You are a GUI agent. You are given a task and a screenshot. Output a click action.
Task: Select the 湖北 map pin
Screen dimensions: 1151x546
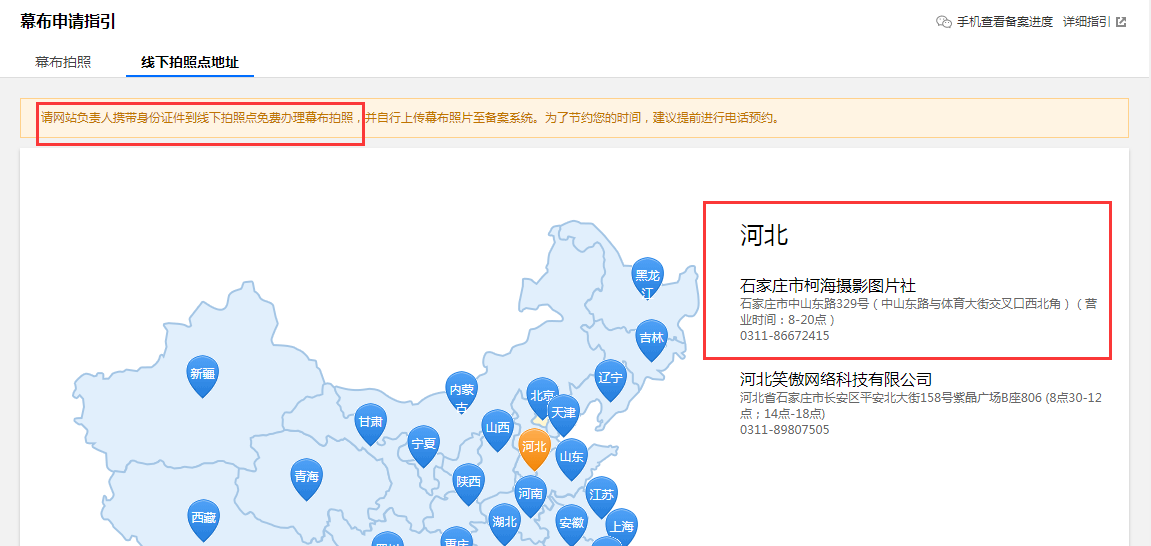504,524
